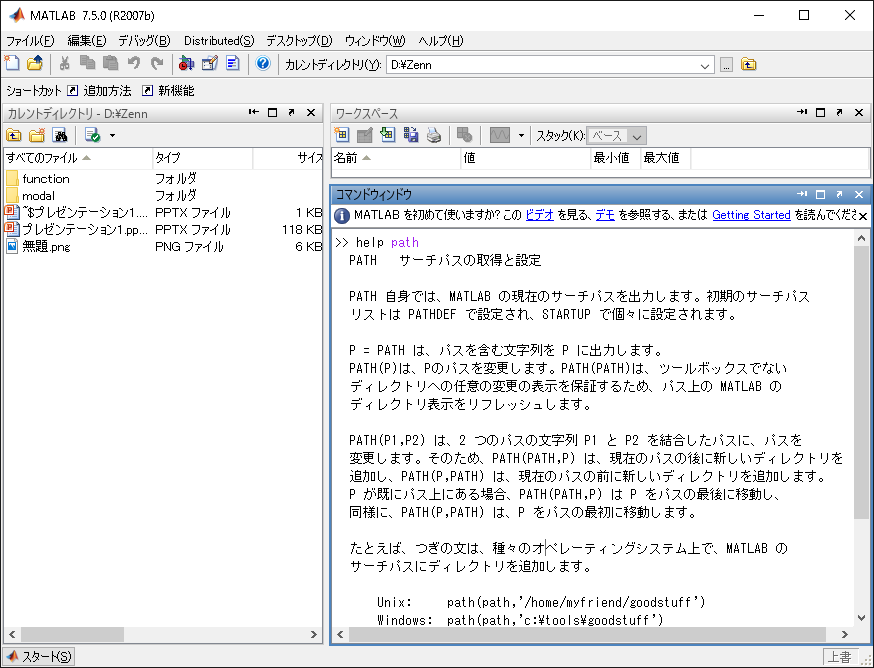Sort Workspace by 名前 column
Viewport: 874px width, 668px height.
pyautogui.click(x=396, y=158)
